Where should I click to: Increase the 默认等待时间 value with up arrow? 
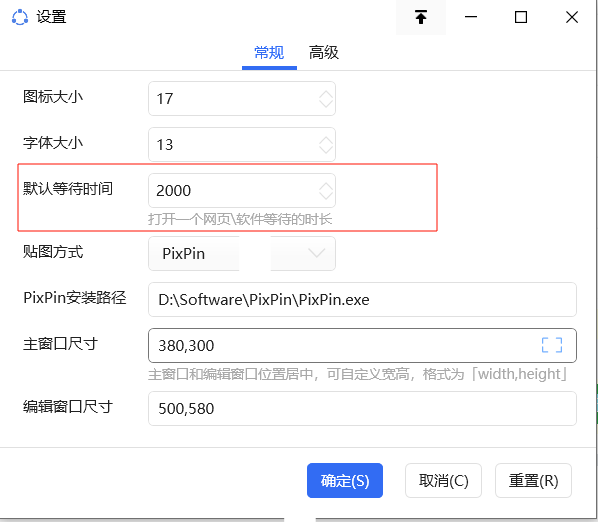coord(326,186)
